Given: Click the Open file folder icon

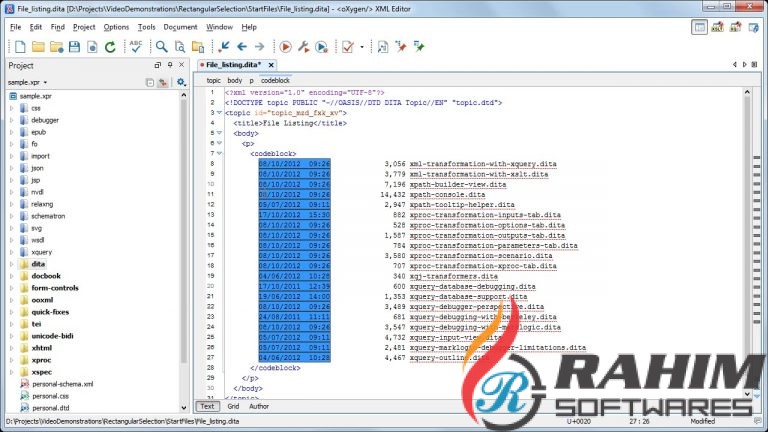Looking at the screenshot, I should coord(38,47).
